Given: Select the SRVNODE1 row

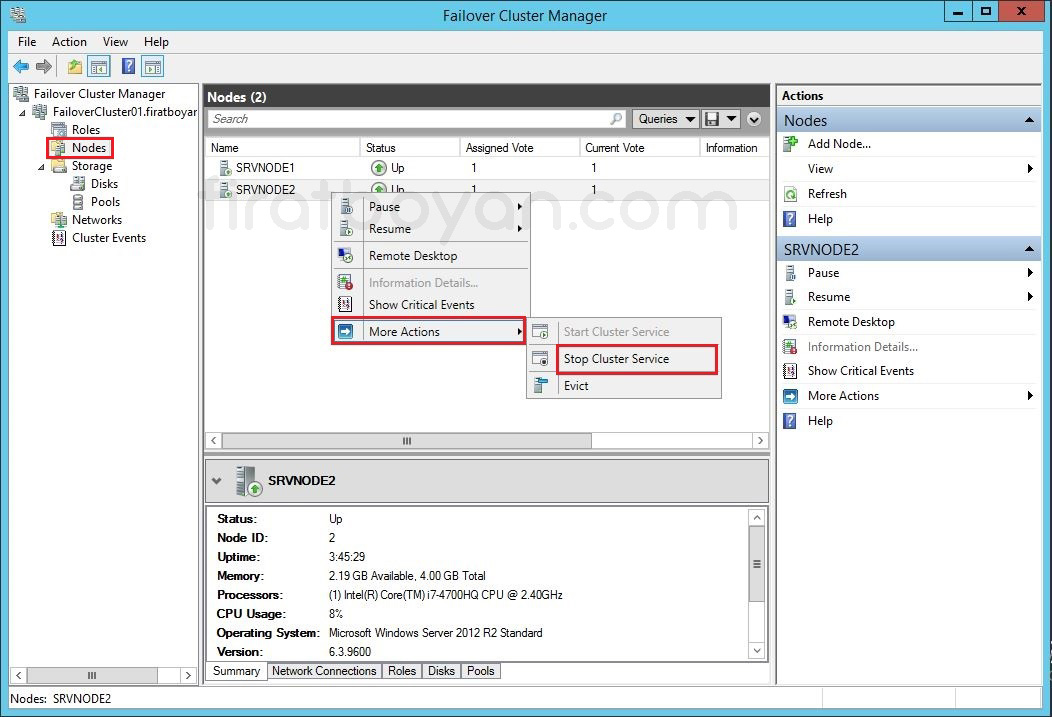Looking at the screenshot, I should pyautogui.click(x=486, y=168).
